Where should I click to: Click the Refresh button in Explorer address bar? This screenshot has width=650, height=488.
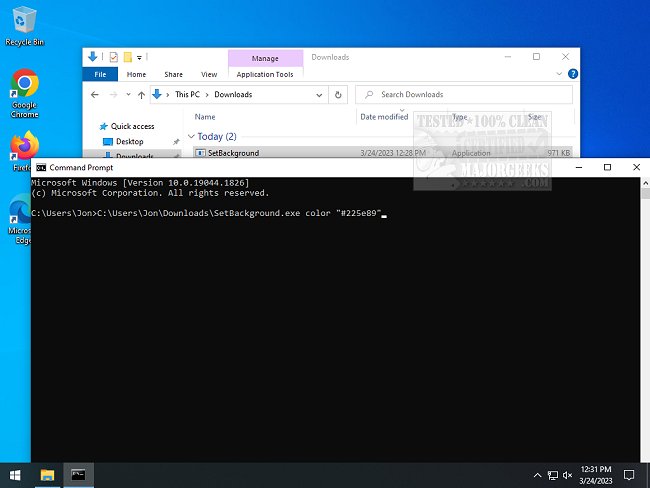pyautogui.click(x=338, y=95)
